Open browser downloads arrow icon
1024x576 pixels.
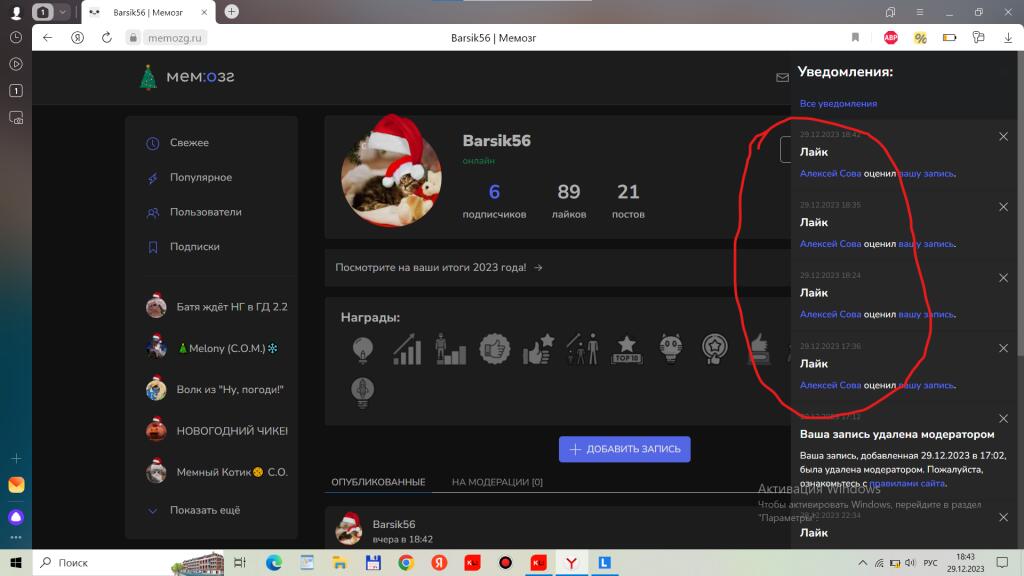tap(1008, 38)
